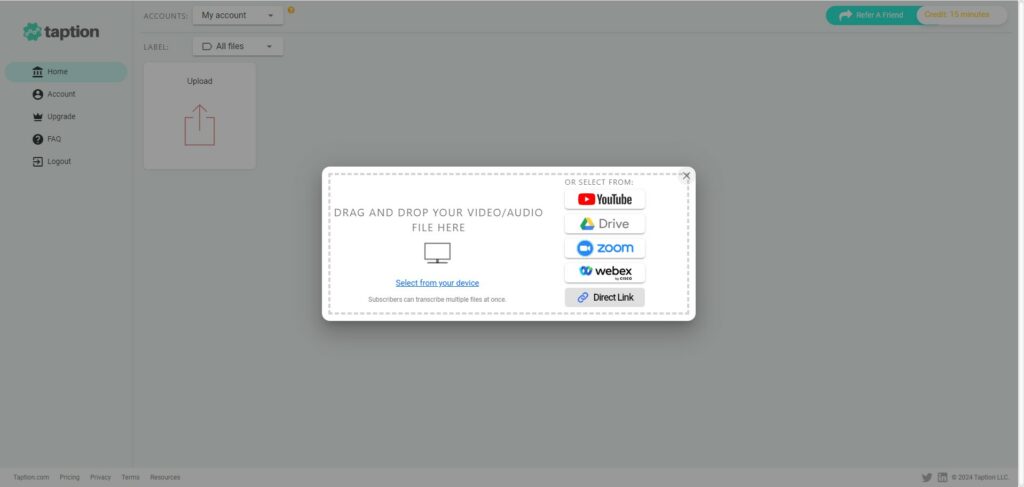Viewport: 1024px width, 487px height.
Task: Log out via the Logout item
Action: click(x=52, y=161)
